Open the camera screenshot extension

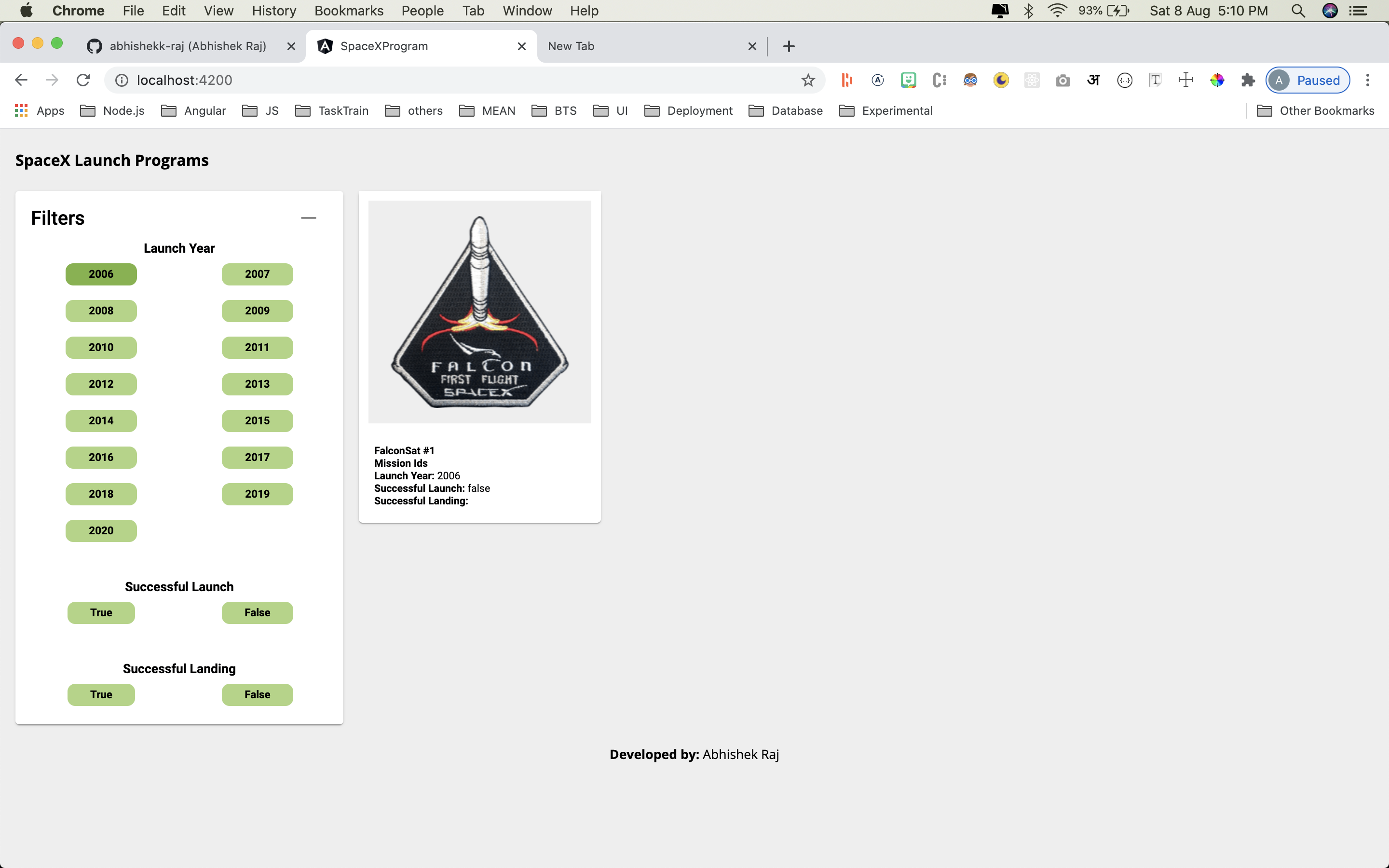tap(1063, 81)
